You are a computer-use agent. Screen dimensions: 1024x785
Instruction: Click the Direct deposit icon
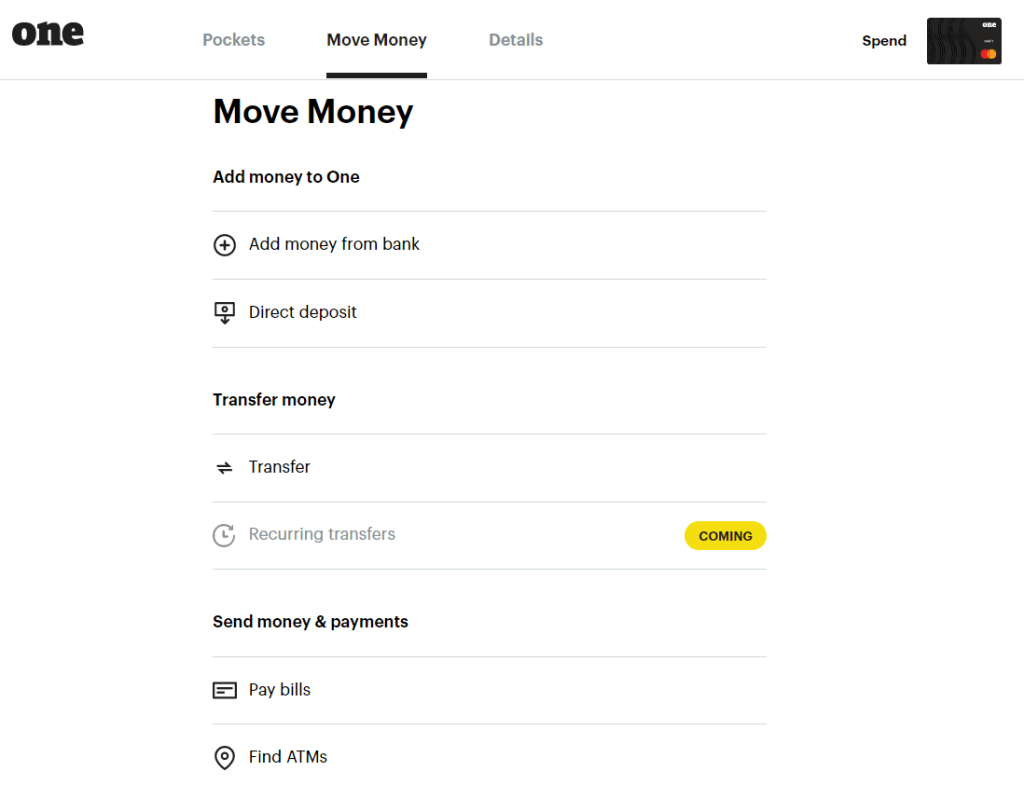[225, 313]
